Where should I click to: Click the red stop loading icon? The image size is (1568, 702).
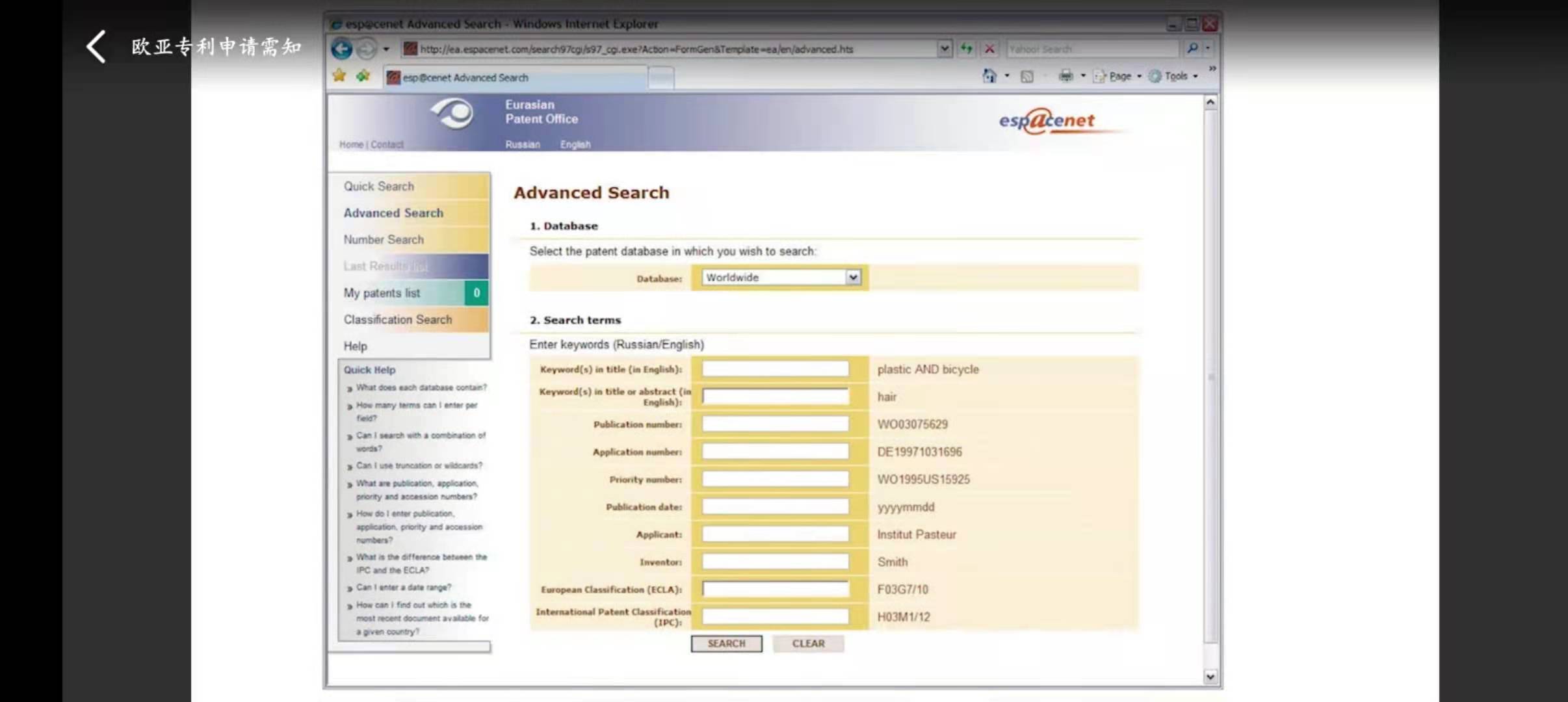tap(989, 49)
